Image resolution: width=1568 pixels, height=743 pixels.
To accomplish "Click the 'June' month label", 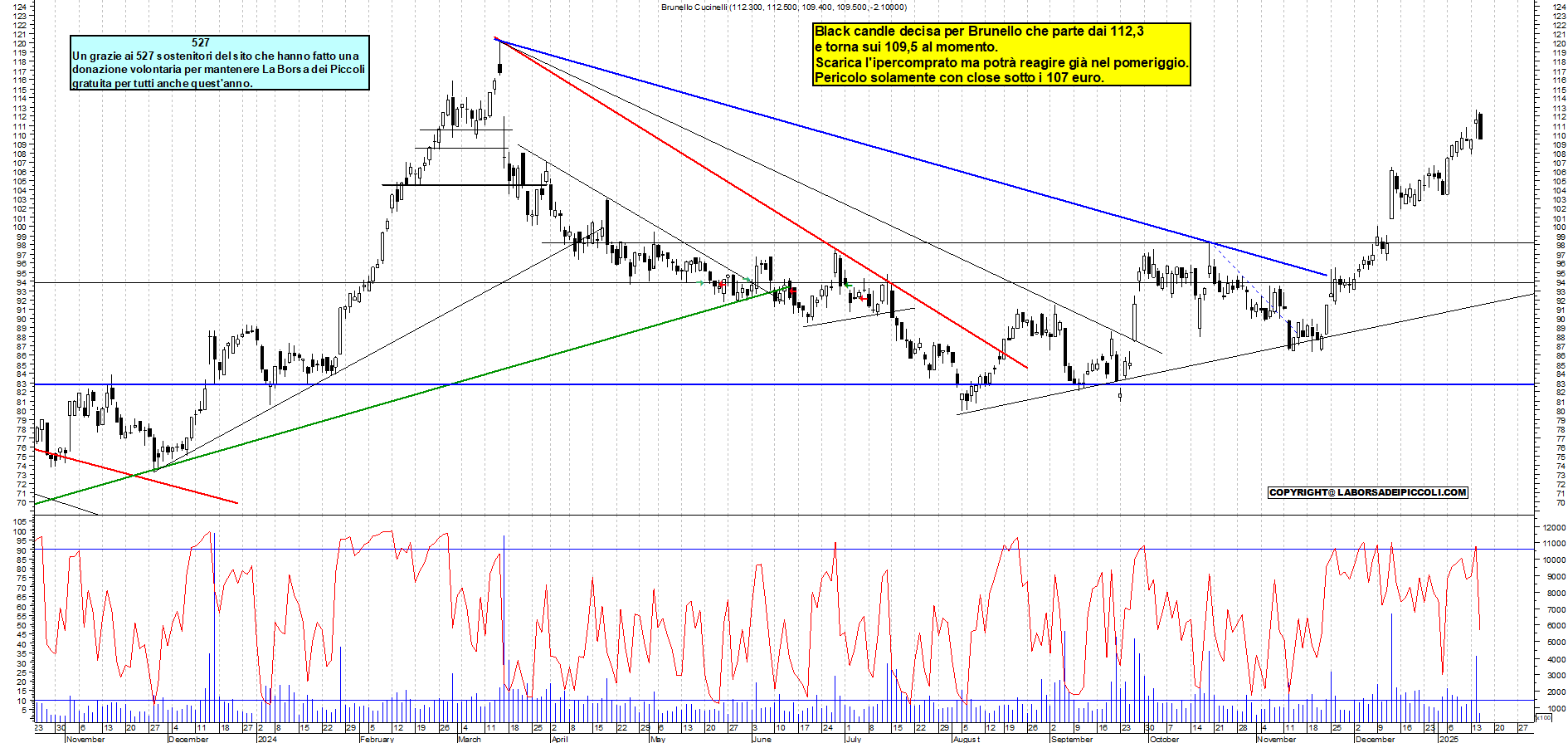I will [762, 739].
